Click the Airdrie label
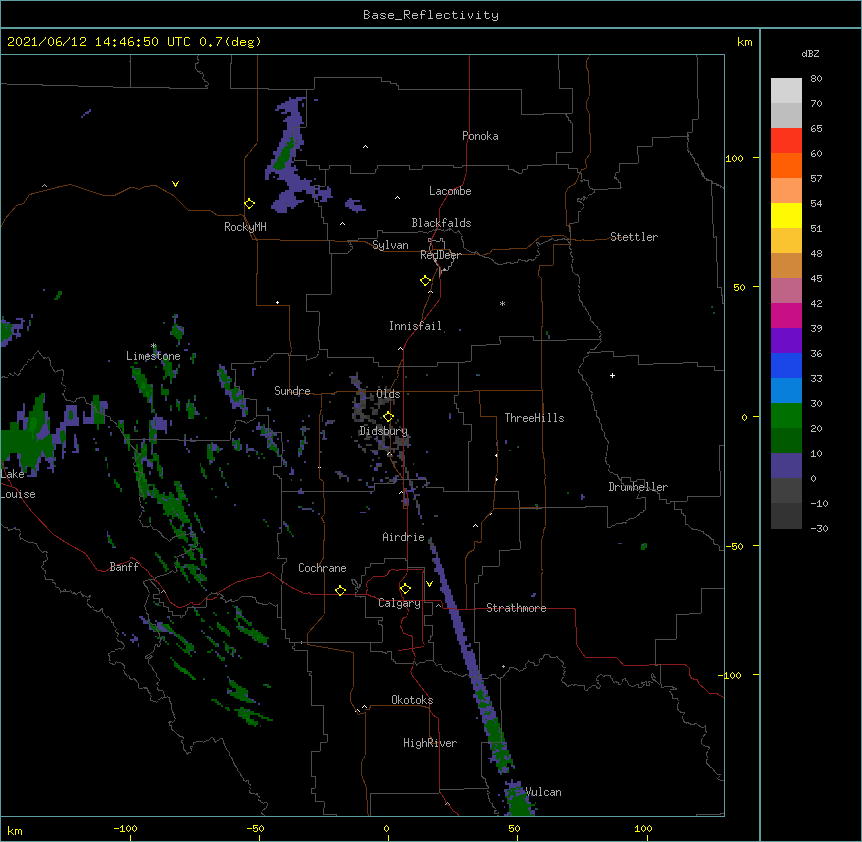This screenshot has height=842, width=862. pos(403,537)
